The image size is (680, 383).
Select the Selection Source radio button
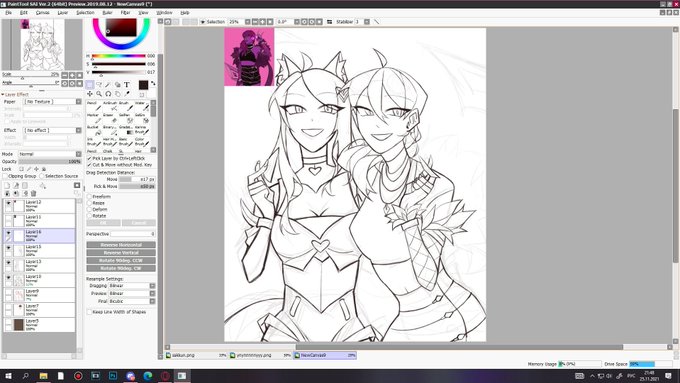42,176
